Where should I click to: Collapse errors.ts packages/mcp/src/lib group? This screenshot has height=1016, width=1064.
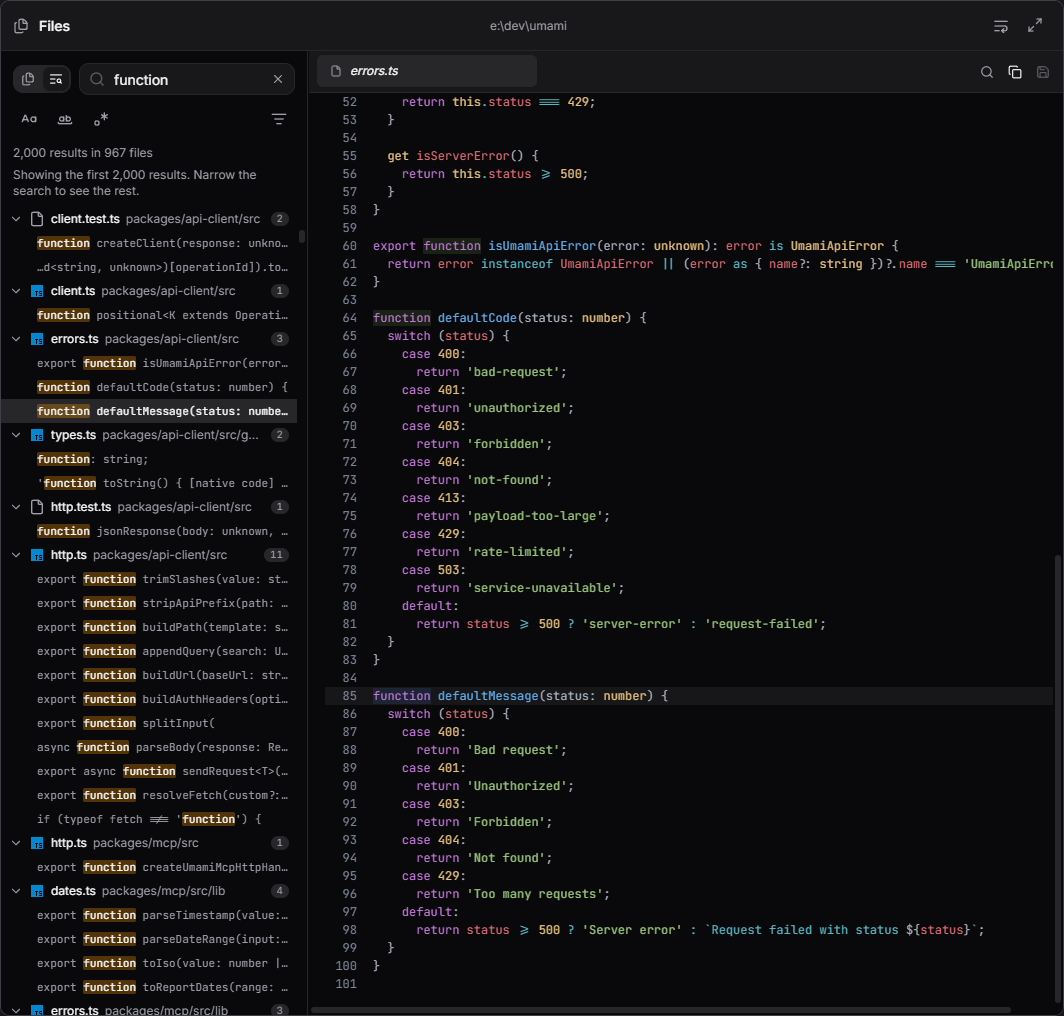tap(16, 1010)
